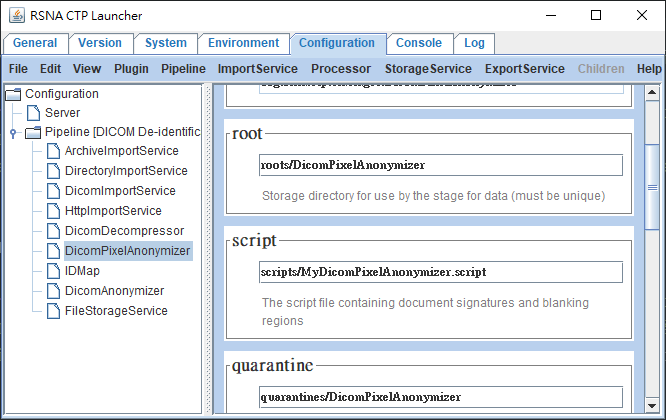Click the quarantine directory input field
666x420 pixels.
[x=441, y=397]
